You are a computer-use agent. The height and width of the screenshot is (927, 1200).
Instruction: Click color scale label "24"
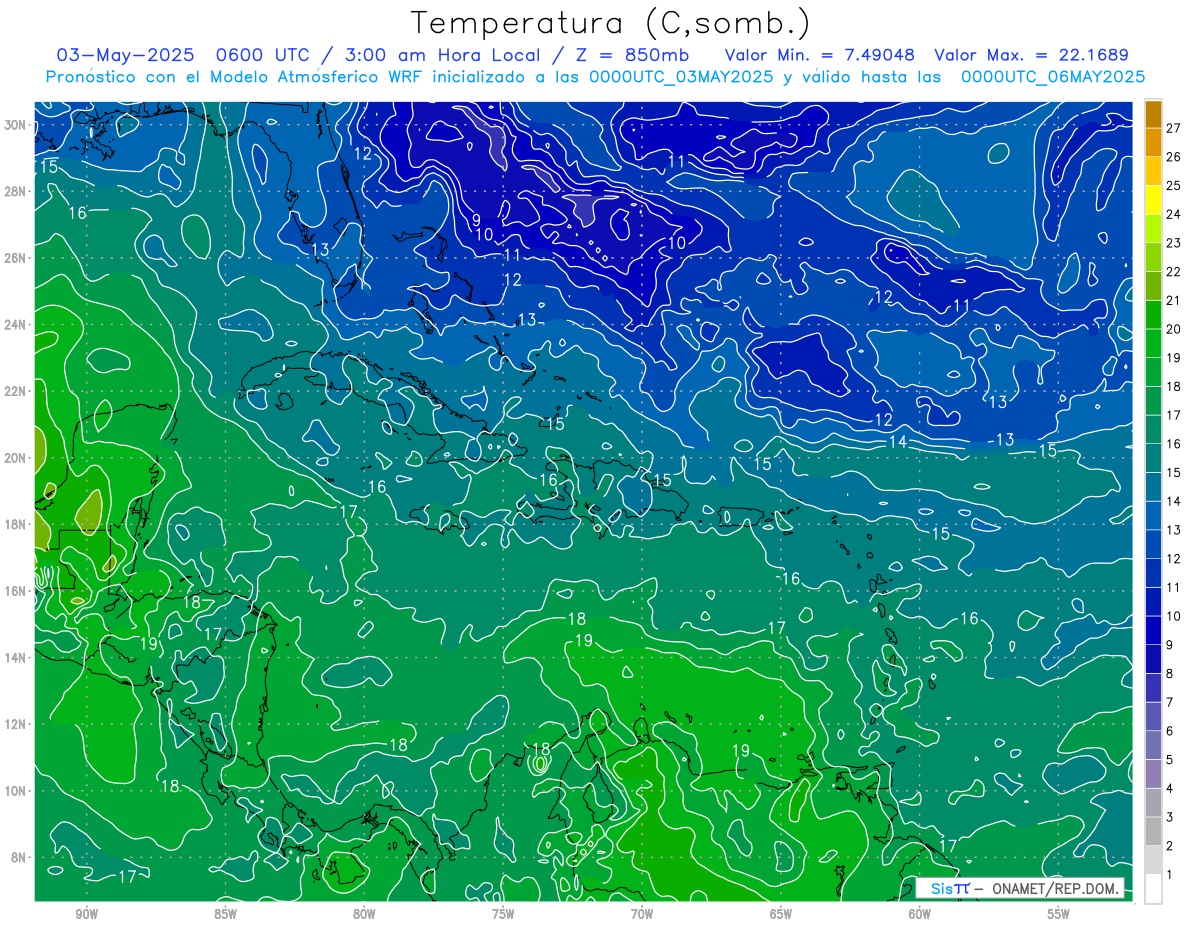point(1174,214)
